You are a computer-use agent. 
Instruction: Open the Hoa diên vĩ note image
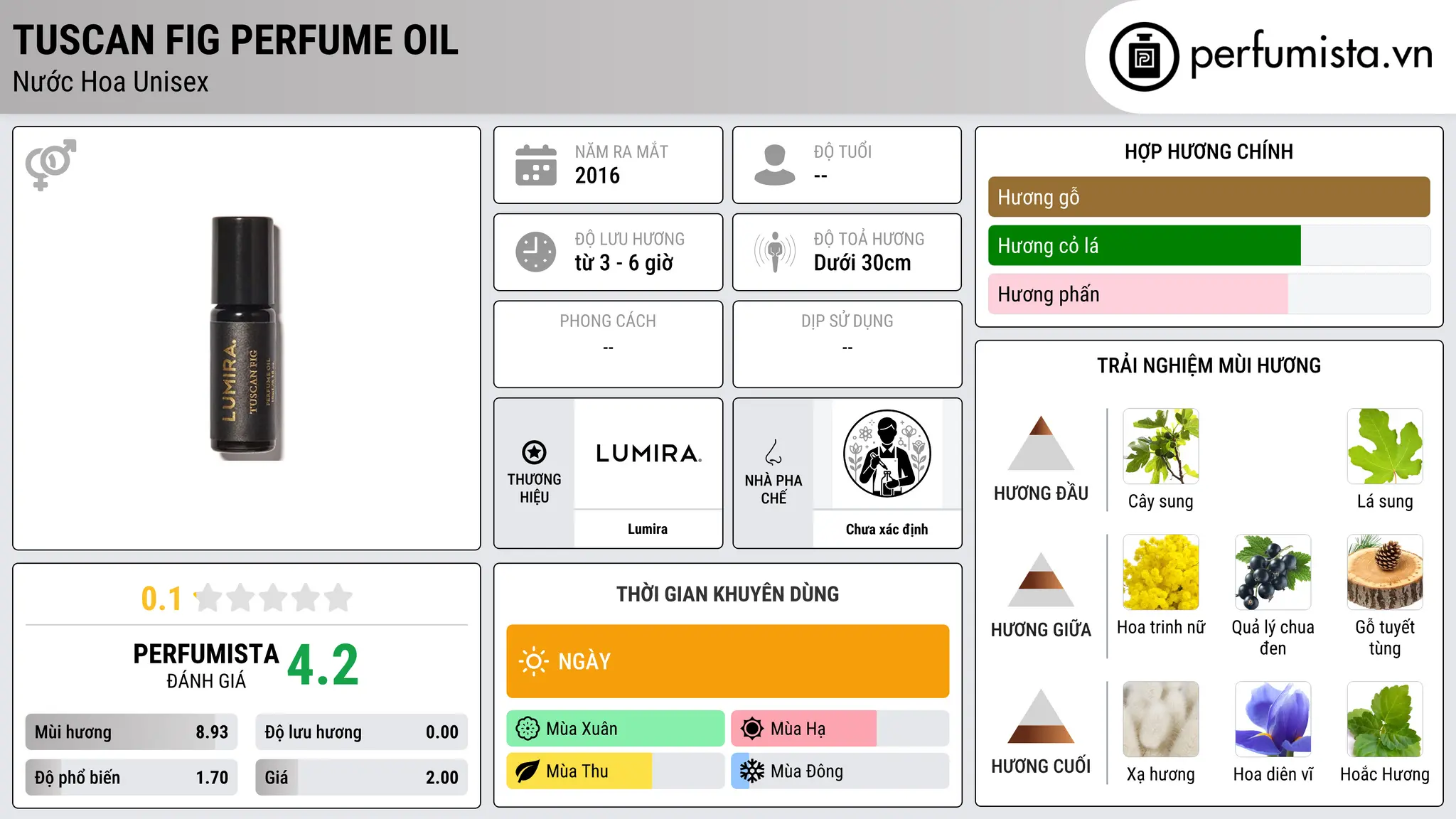click(x=1273, y=719)
